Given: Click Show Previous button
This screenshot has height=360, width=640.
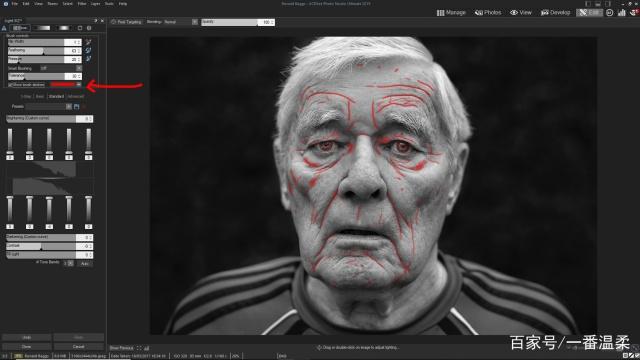Looking at the screenshot, I should point(122,348).
